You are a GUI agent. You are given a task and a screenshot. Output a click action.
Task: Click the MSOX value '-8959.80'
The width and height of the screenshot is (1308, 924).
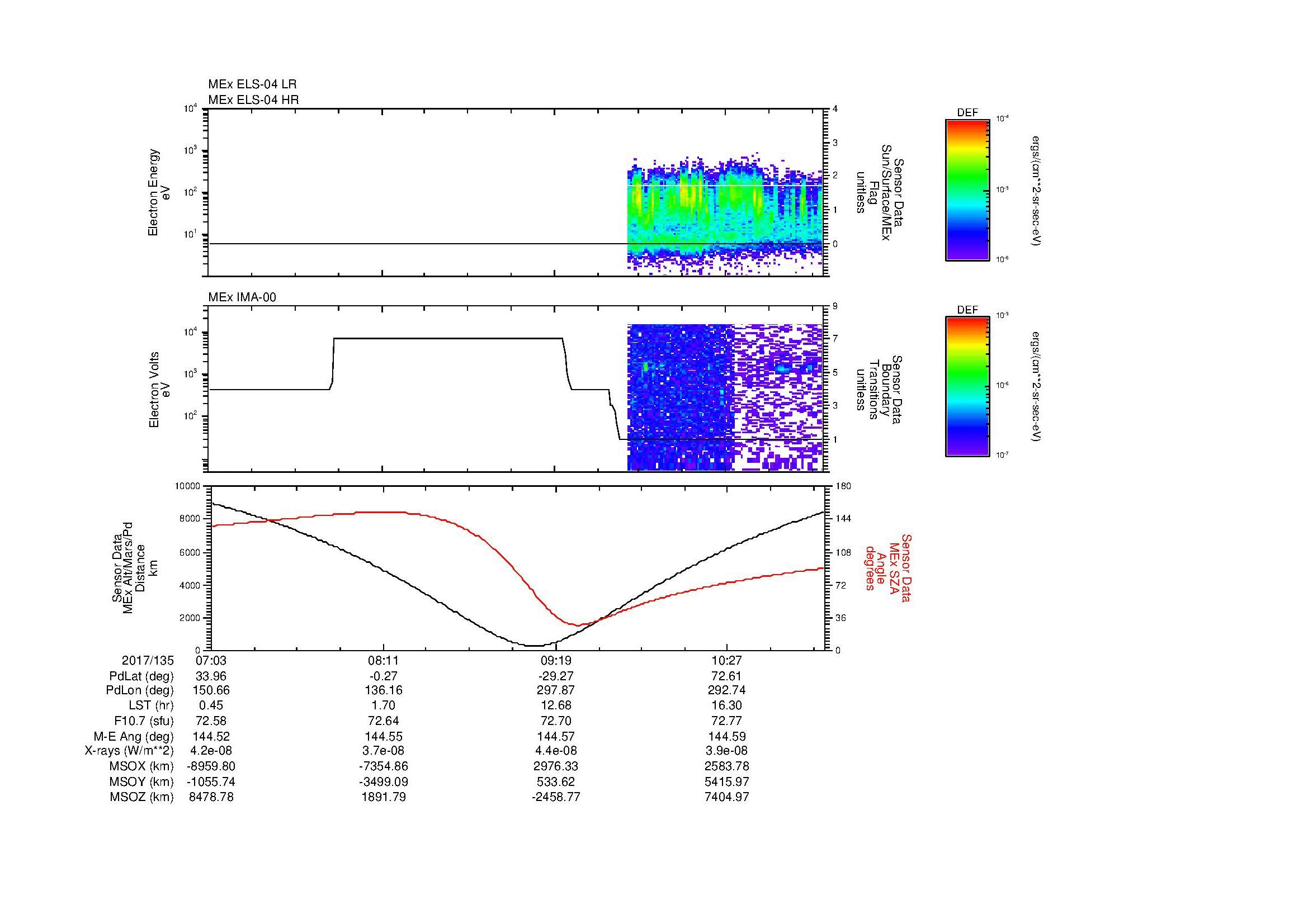[x=211, y=767]
